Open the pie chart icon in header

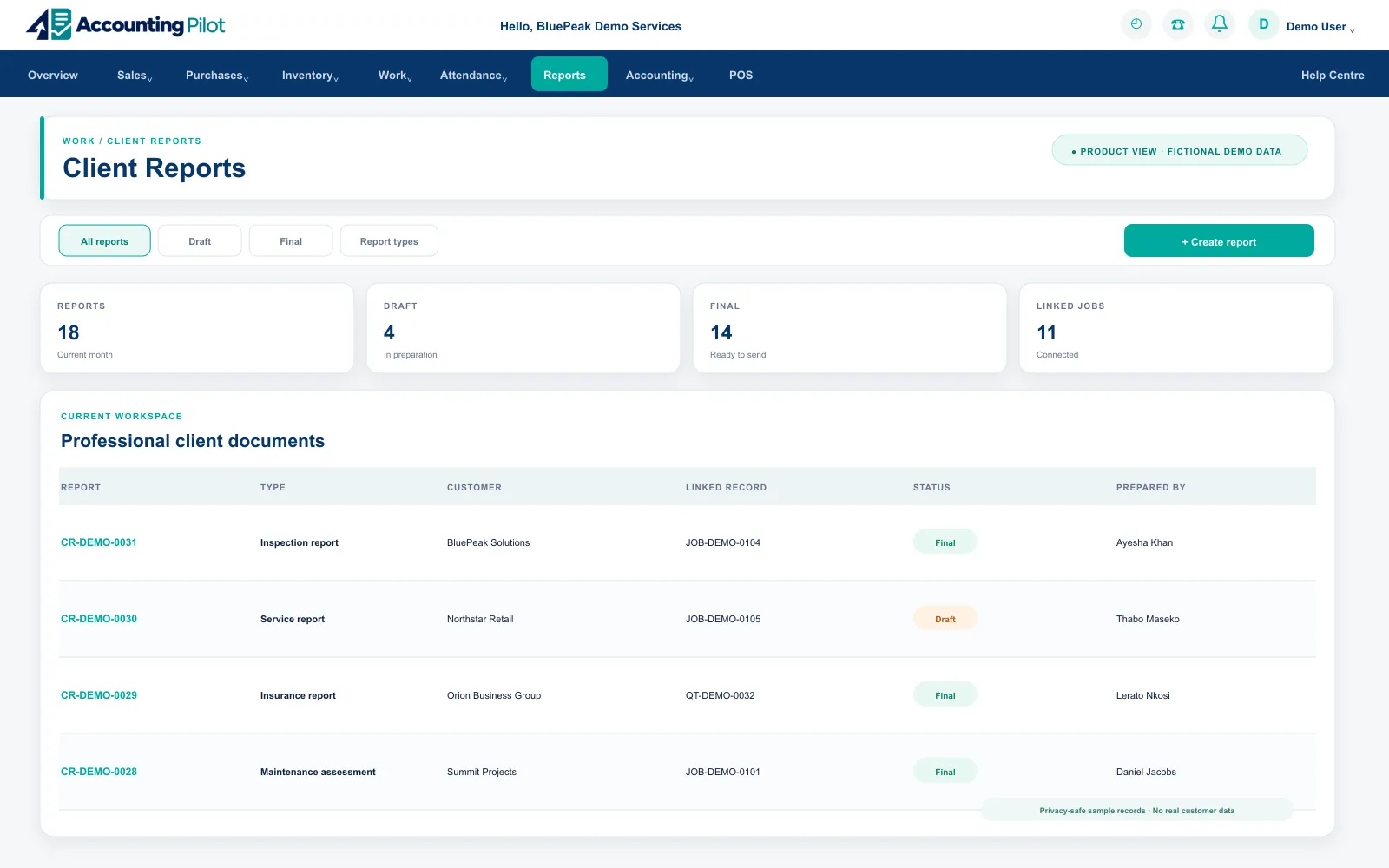click(x=1136, y=24)
